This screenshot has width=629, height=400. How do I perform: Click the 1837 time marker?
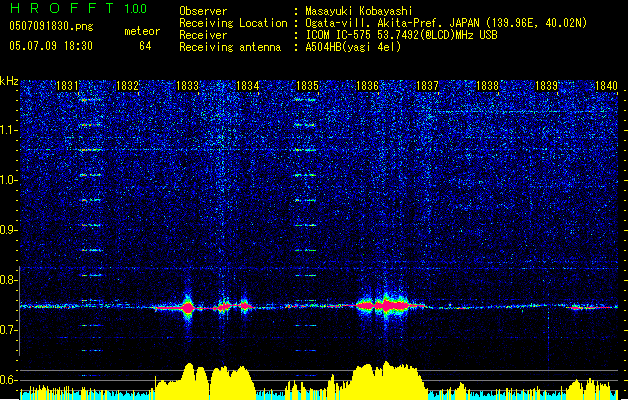point(428,86)
